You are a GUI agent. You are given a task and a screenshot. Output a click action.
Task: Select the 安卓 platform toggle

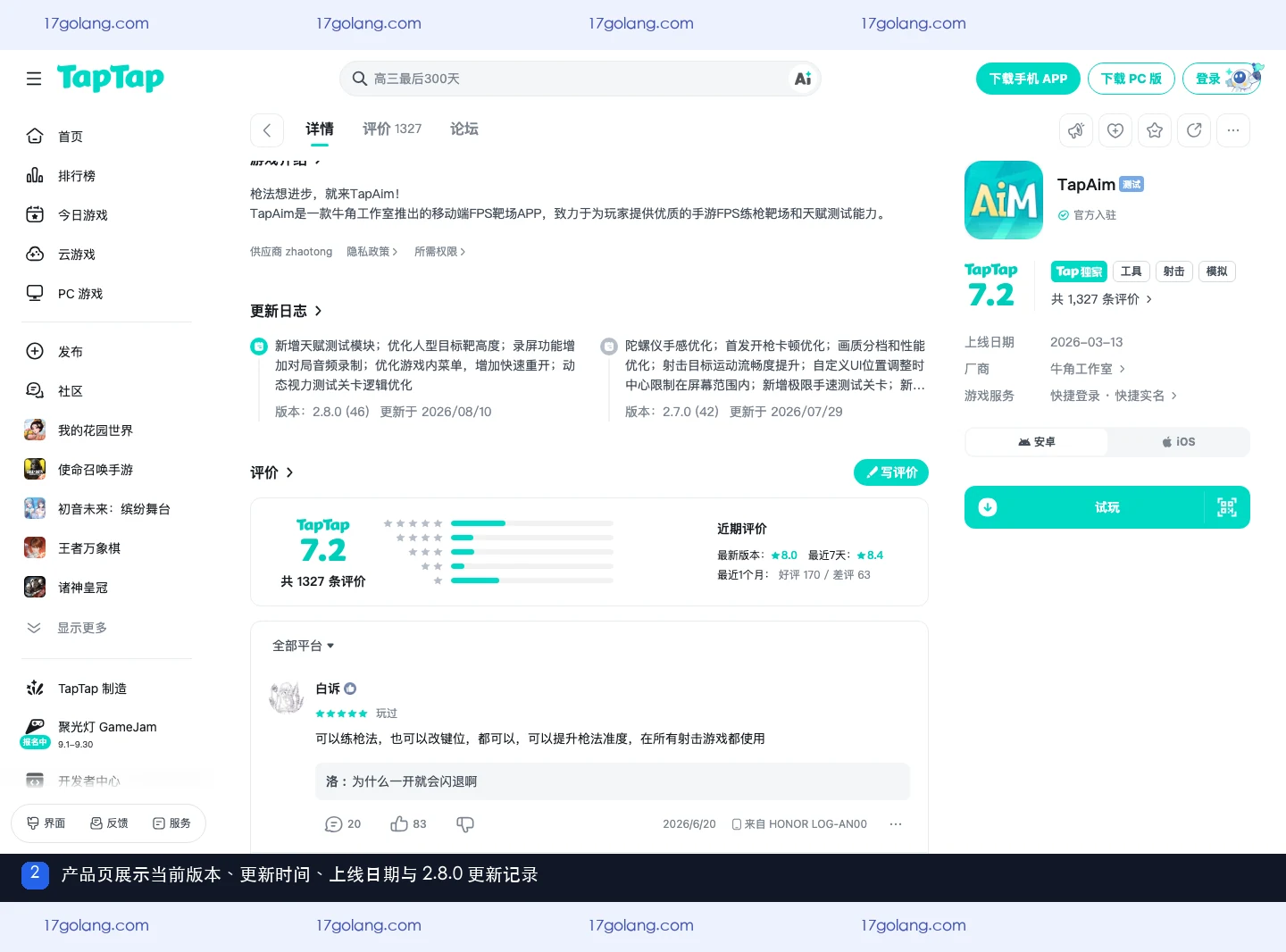(1037, 442)
